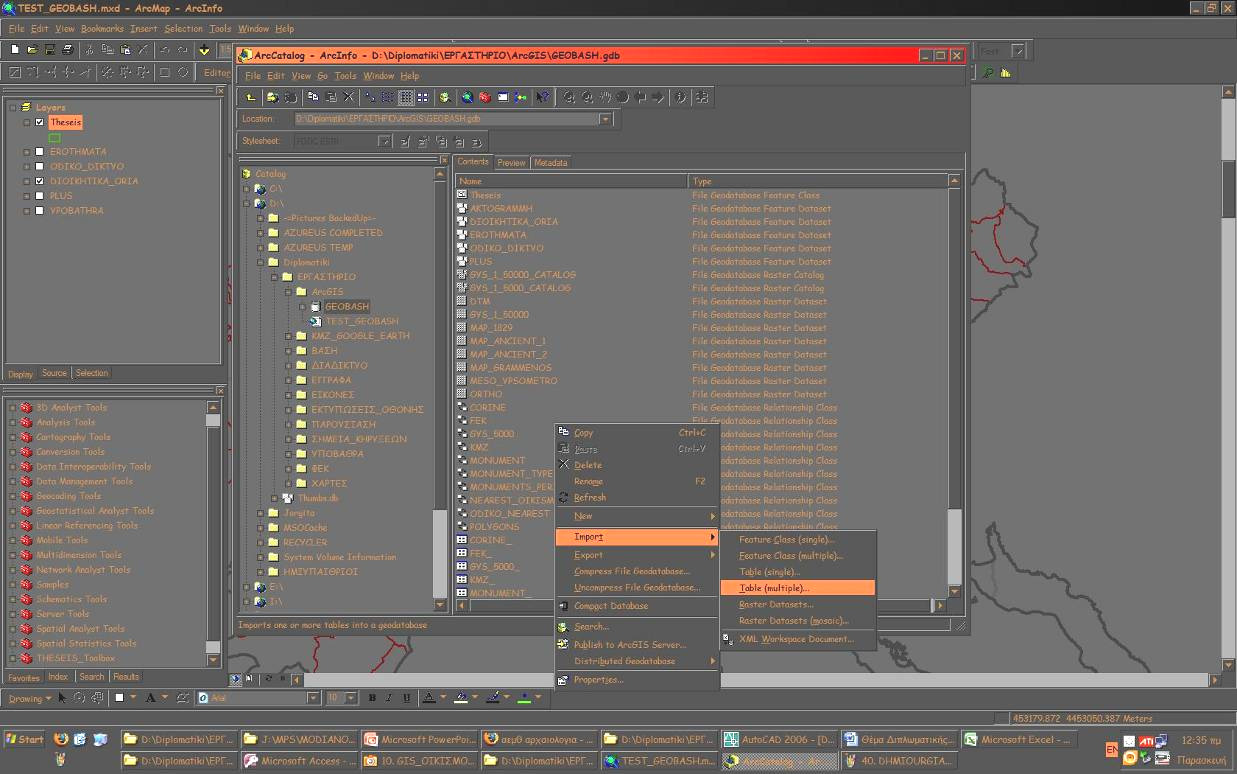The height and width of the screenshot is (774, 1237).
Task: Switch to Source tab in table of contents
Action: [x=54, y=373]
